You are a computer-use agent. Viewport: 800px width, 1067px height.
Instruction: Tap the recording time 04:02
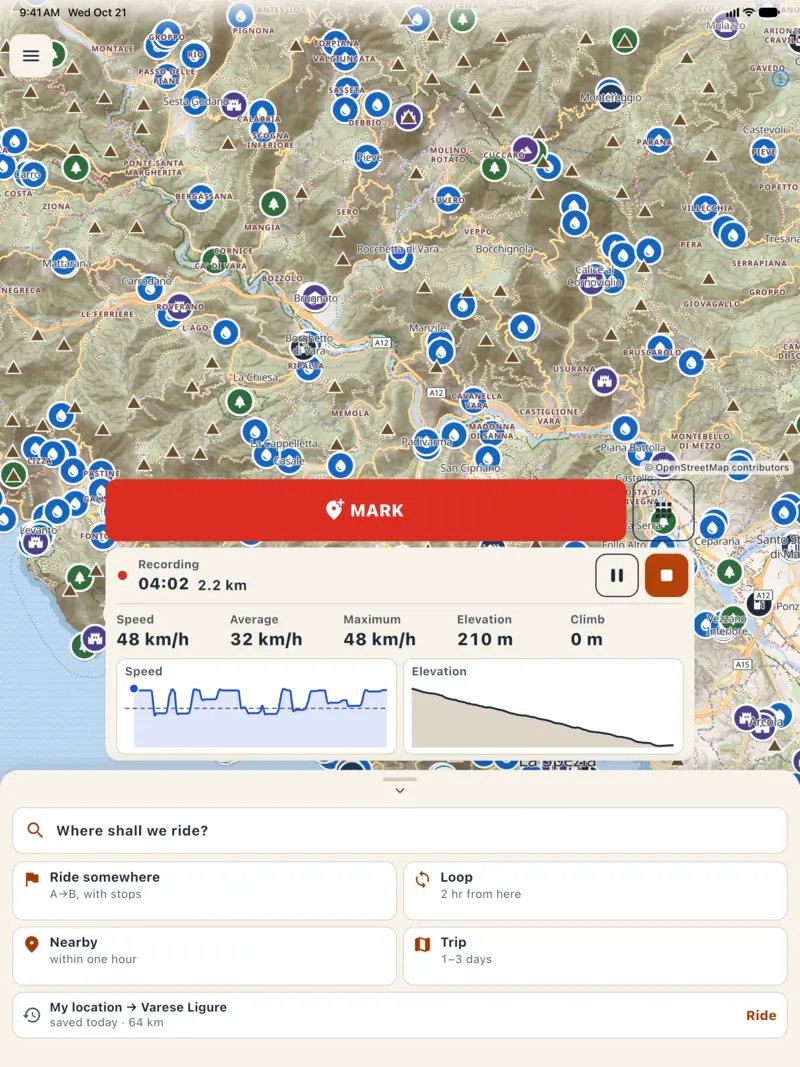coord(163,584)
